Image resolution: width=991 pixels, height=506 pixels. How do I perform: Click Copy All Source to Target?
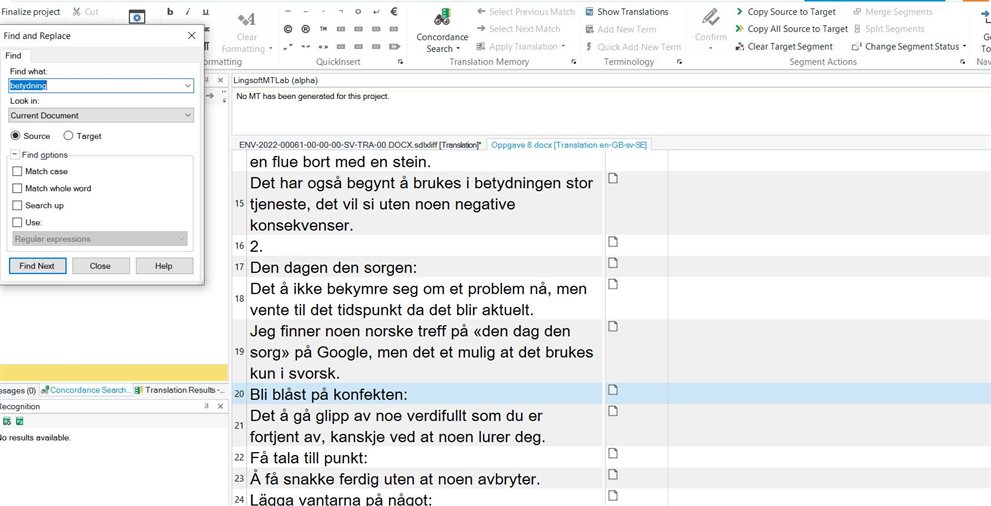(792, 28)
